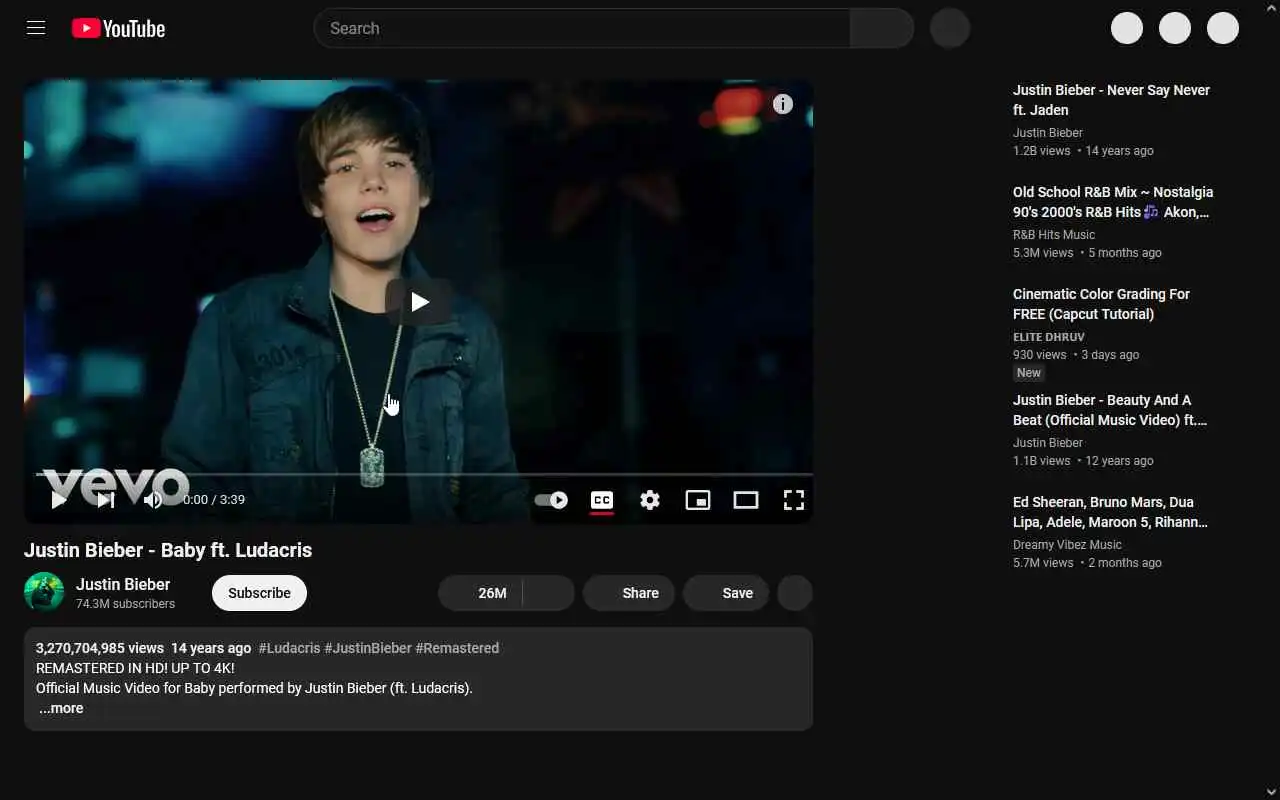
Task: Open the #Ludacris hashtag
Action: tap(289, 648)
